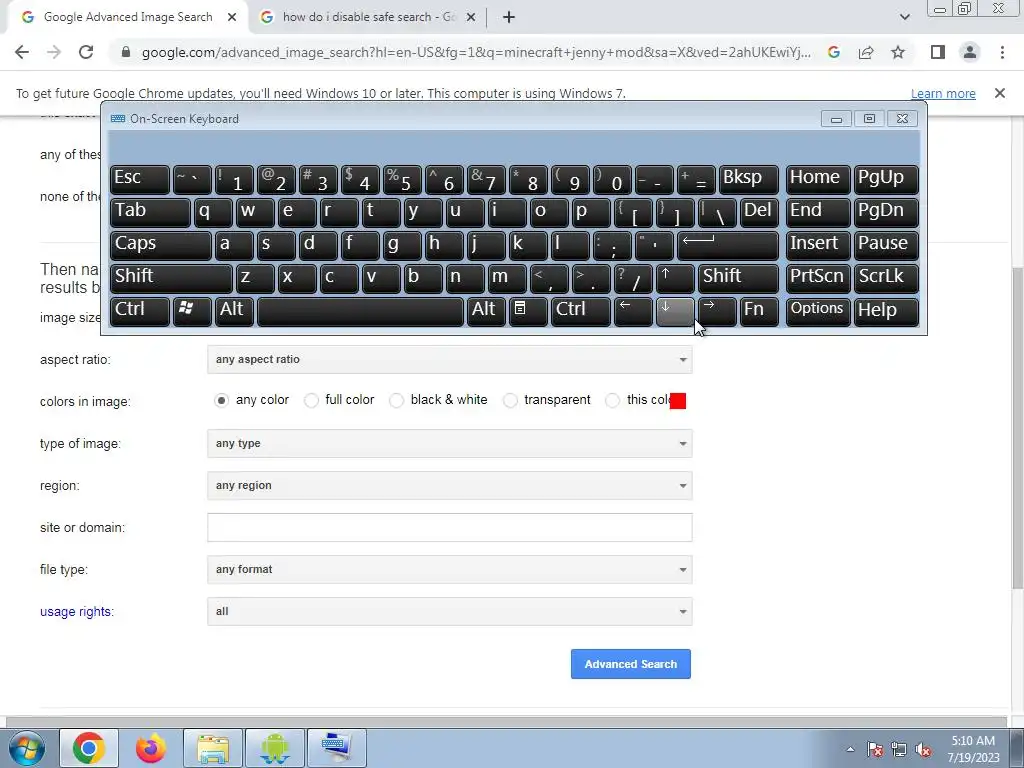Click the right arrow key on keyboard
Image resolution: width=1024 pixels, height=768 pixels.
point(717,310)
